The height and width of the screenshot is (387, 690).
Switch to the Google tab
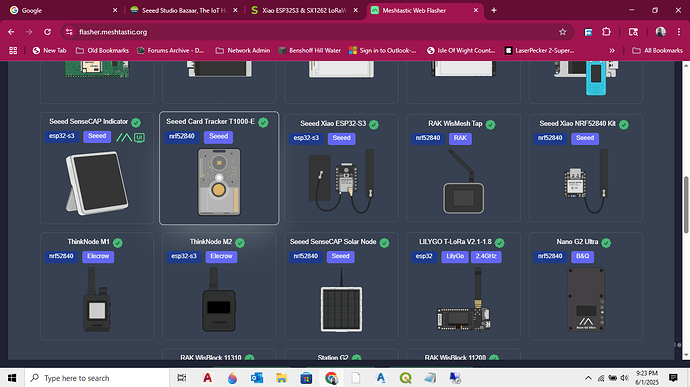coord(64,10)
